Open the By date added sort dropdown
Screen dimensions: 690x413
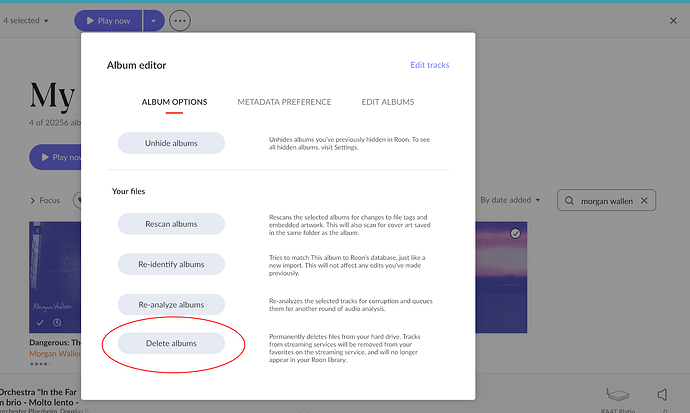(x=512, y=200)
